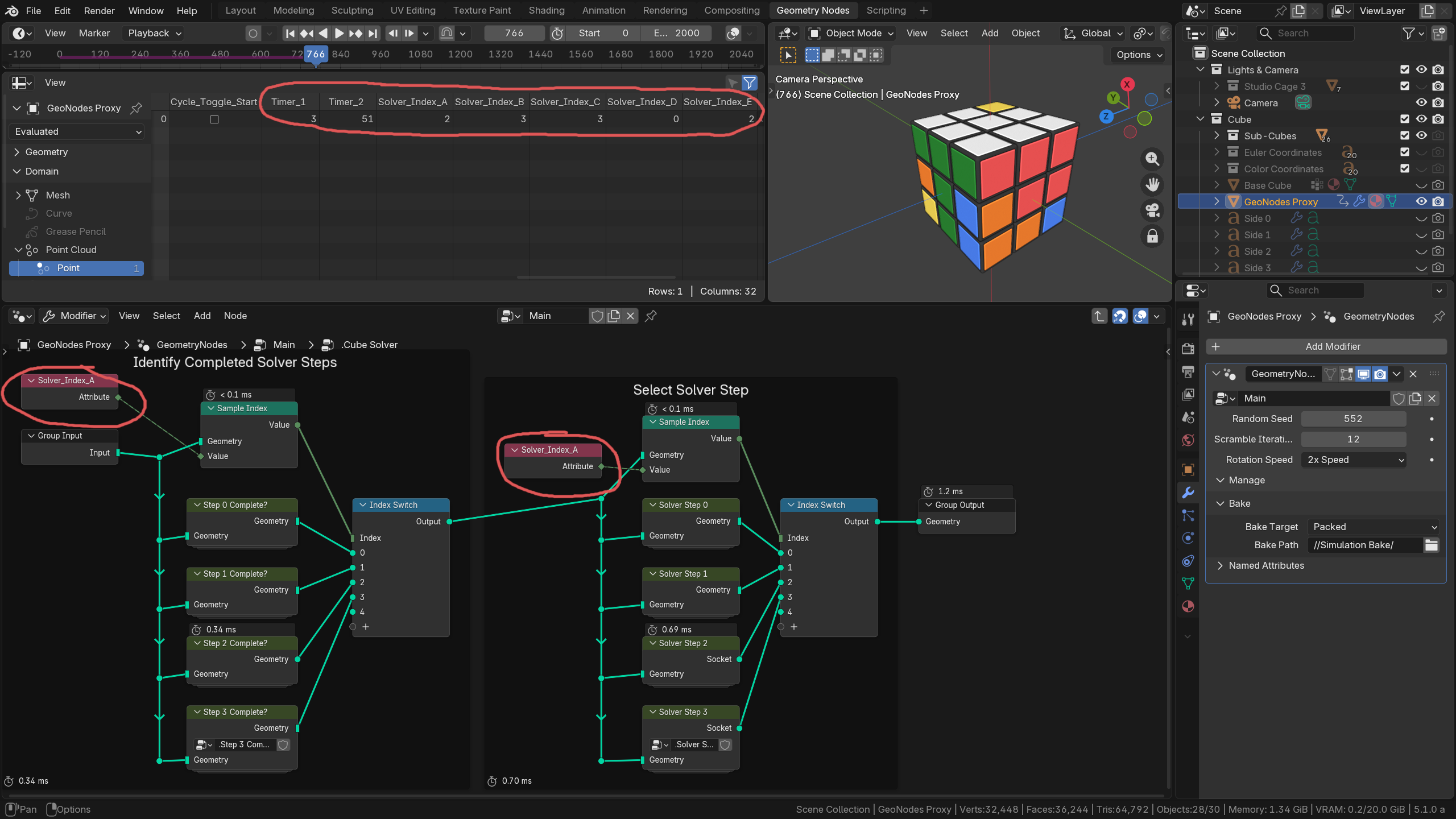The width and height of the screenshot is (1456, 819).
Task: Click the viewport pan hand icon
Action: click(1152, 185)
